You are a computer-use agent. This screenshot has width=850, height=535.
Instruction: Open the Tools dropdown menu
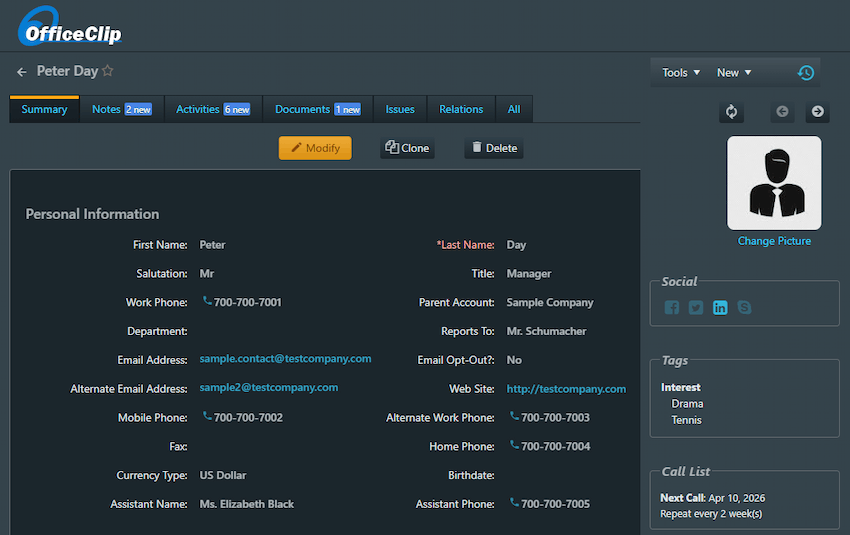point(681,73)
